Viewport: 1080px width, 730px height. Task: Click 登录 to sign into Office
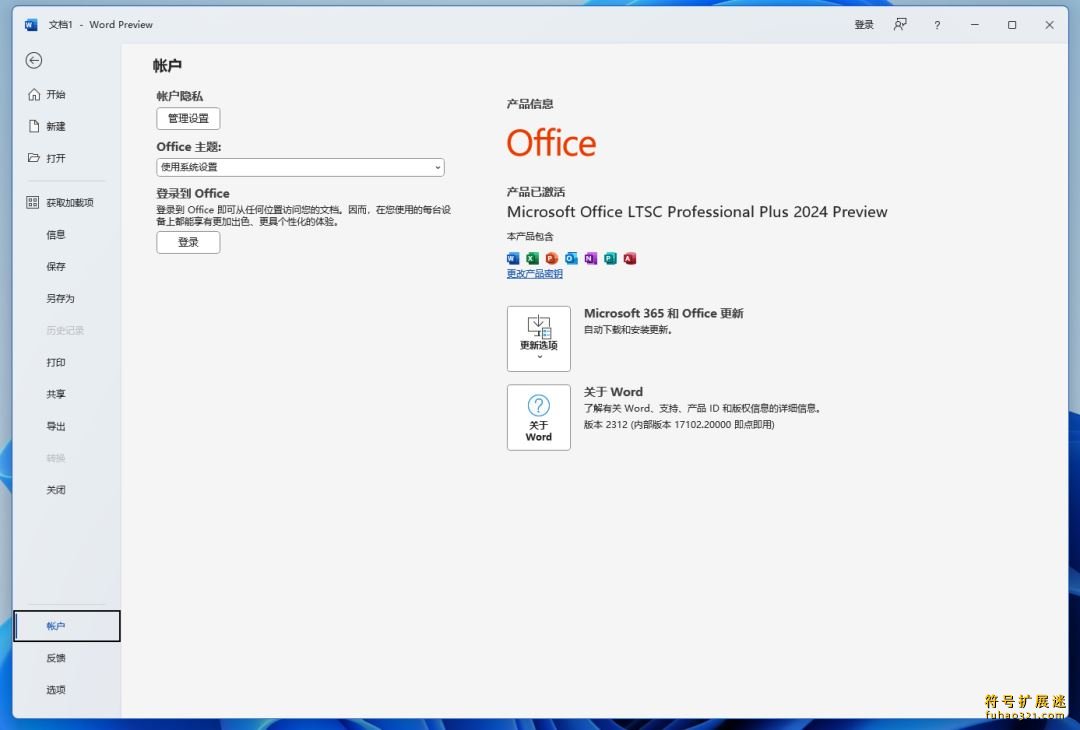pyautogui.click(x=188, y=242)
